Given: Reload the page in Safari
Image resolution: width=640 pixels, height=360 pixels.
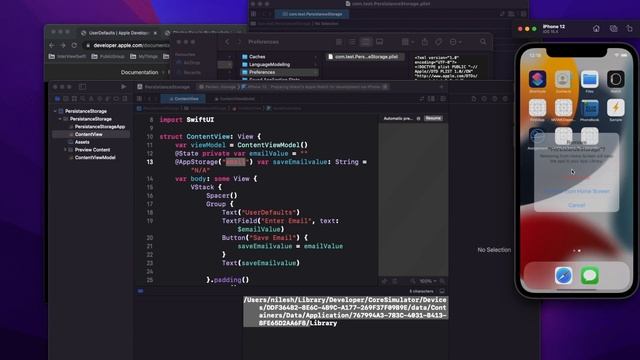Looking at the screenshot, I should pyautogui.click(x=74, y=45).
